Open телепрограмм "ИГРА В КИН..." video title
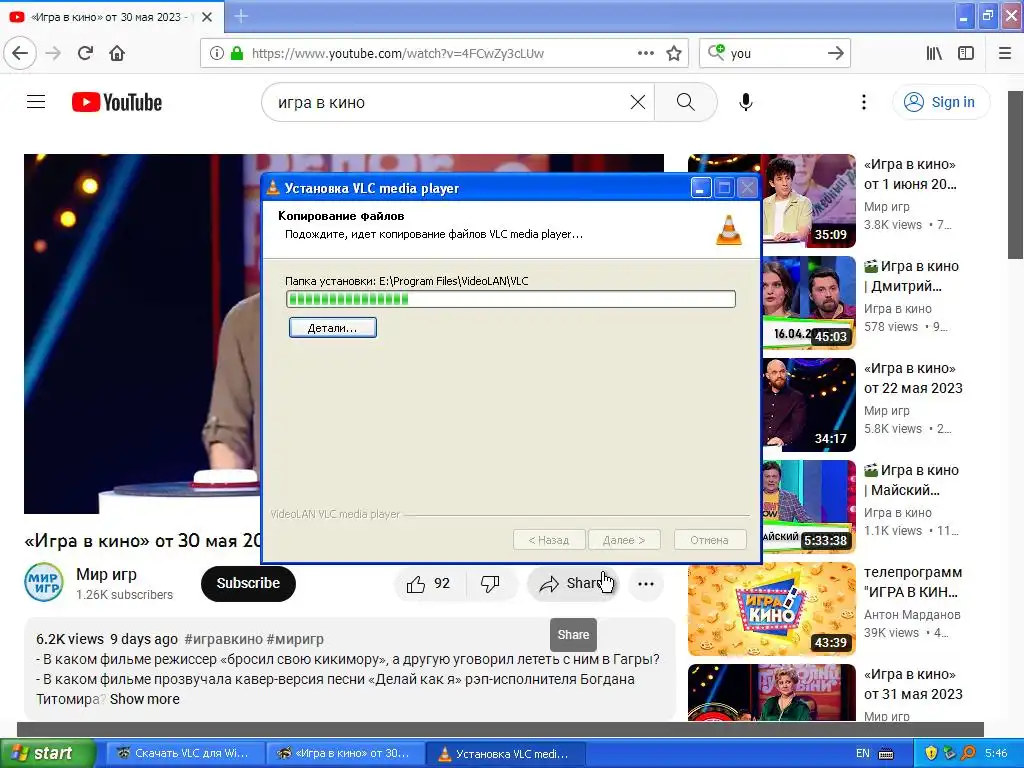Screen dimensions: 1024x768 click(913, 582)
